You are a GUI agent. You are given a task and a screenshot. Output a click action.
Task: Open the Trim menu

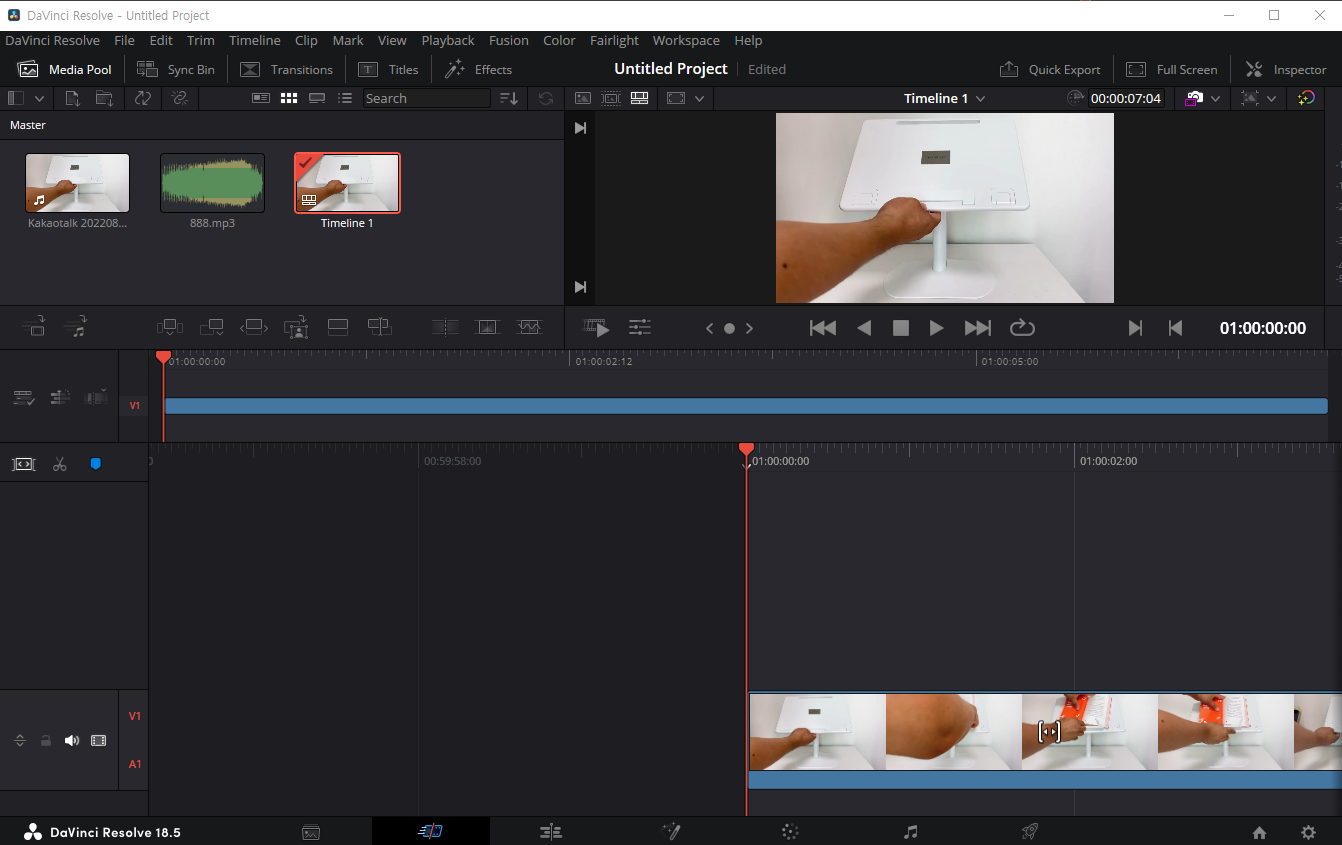click(x=201, y=40)
